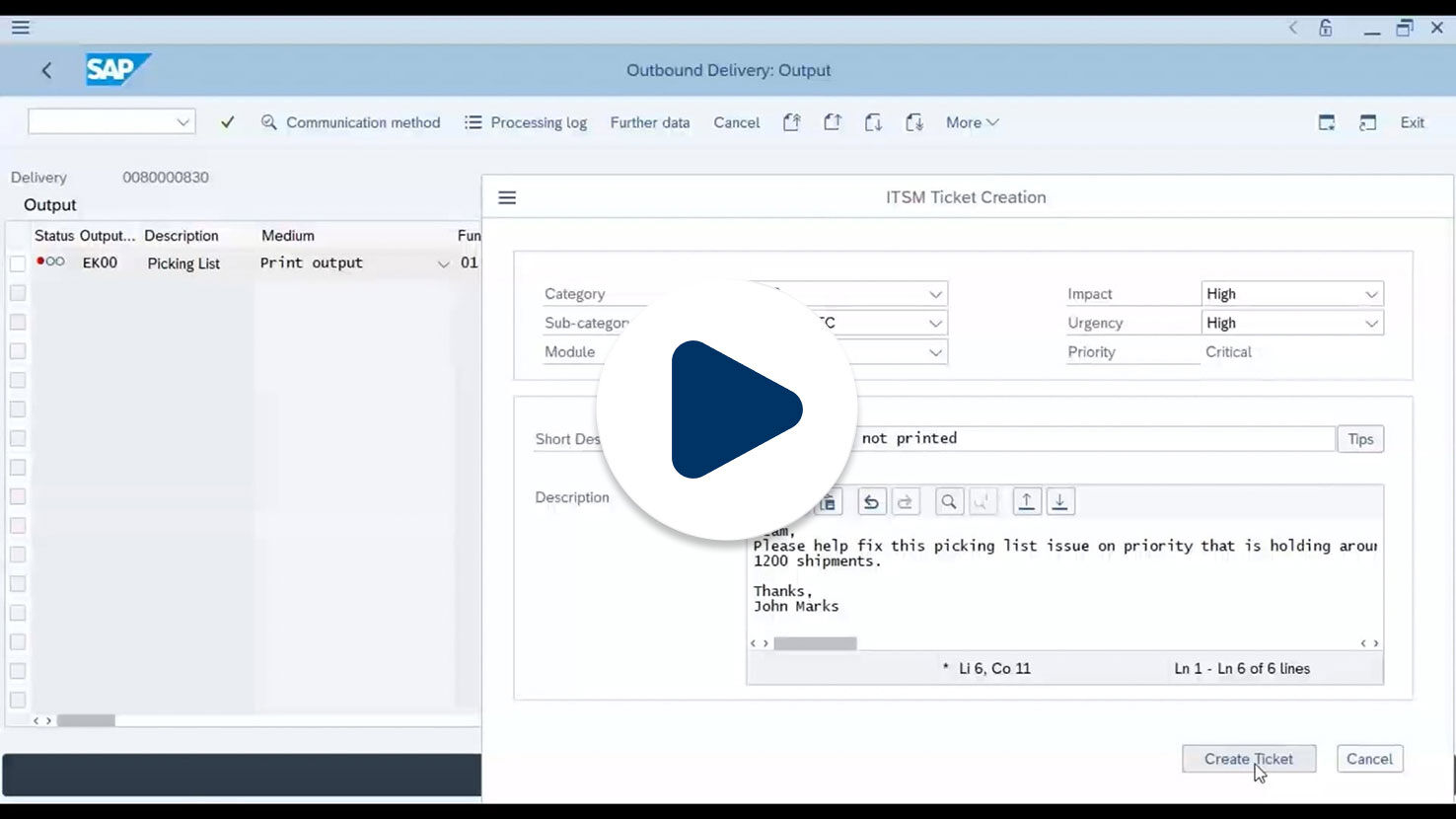This screenshot has width=1456, height=819.
Task: Go to next page icon
Action: 873,122
